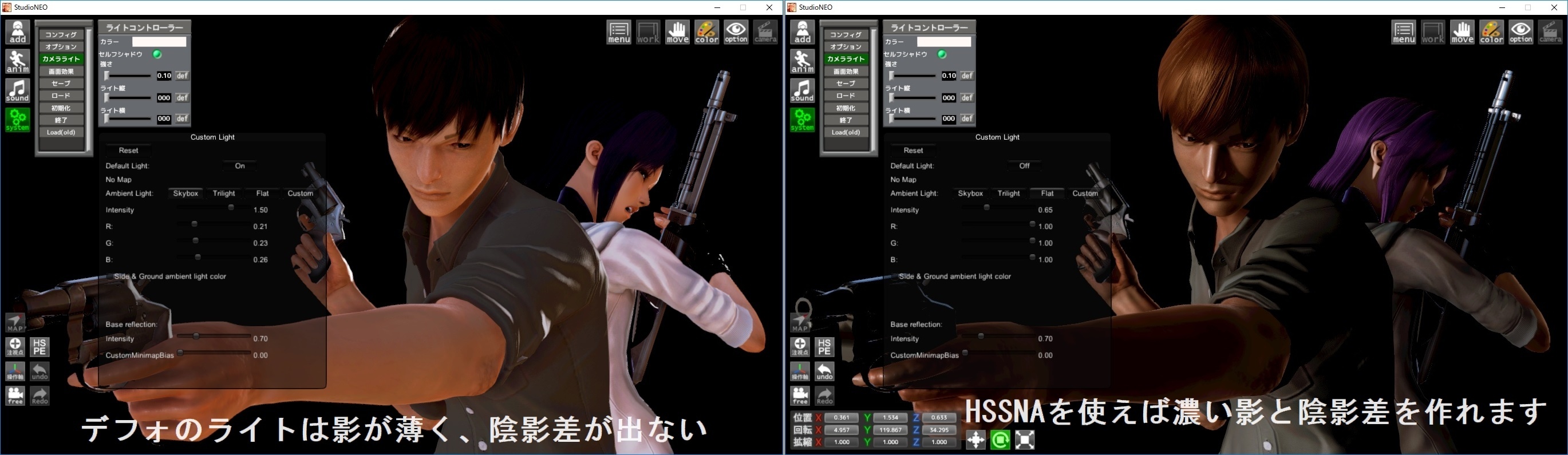
Task: Click ロード menu item in right window
Action: click(x=846, y=96)
